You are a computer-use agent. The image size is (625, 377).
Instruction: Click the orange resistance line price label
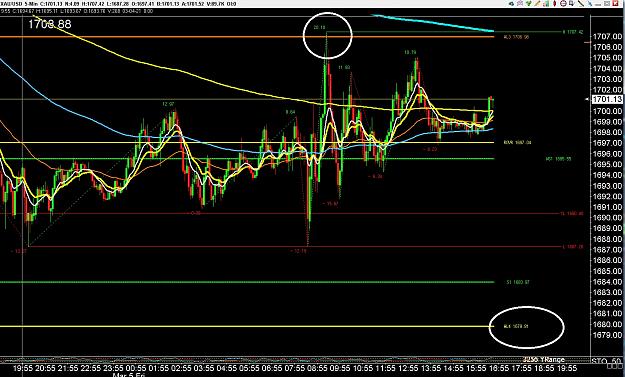pyautogui.click(x=517, y=37)
